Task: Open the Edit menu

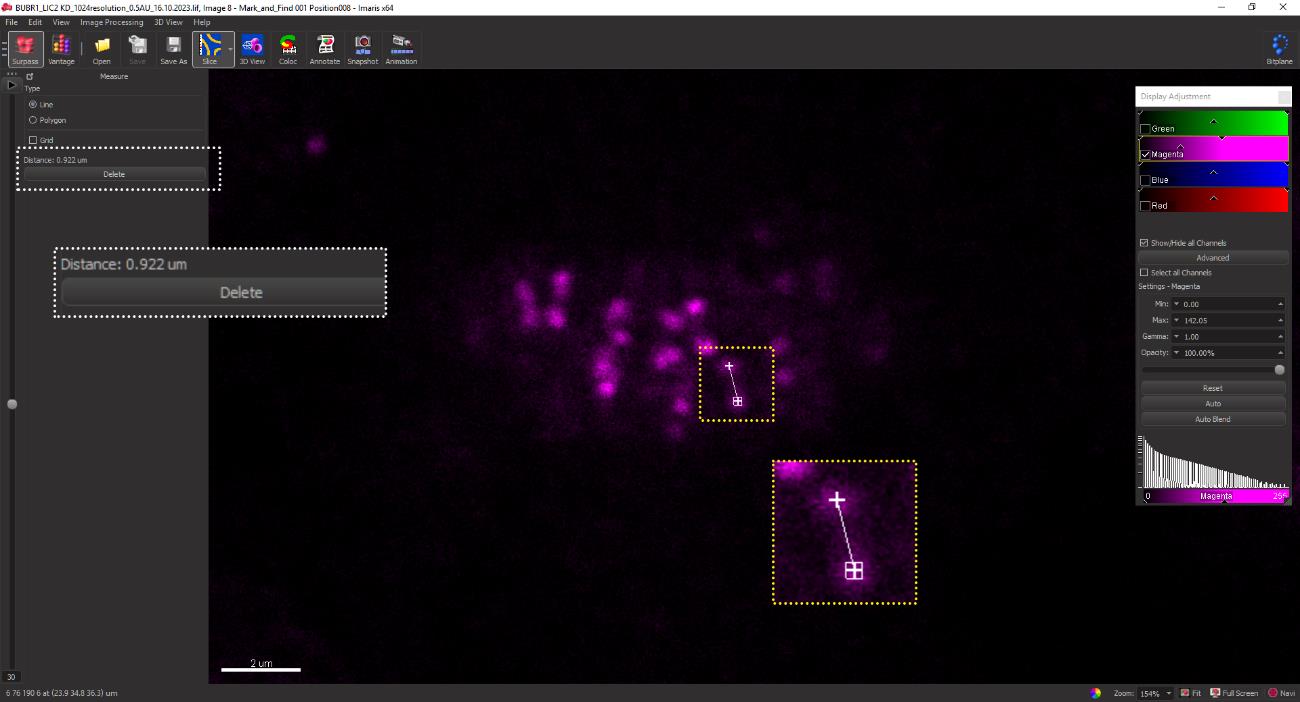Action: pyautogui.click(x=35, y=22)
